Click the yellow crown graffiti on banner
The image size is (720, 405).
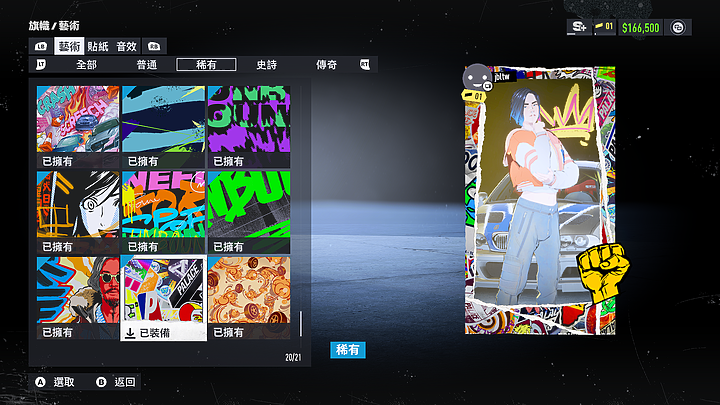pos(567,115)
